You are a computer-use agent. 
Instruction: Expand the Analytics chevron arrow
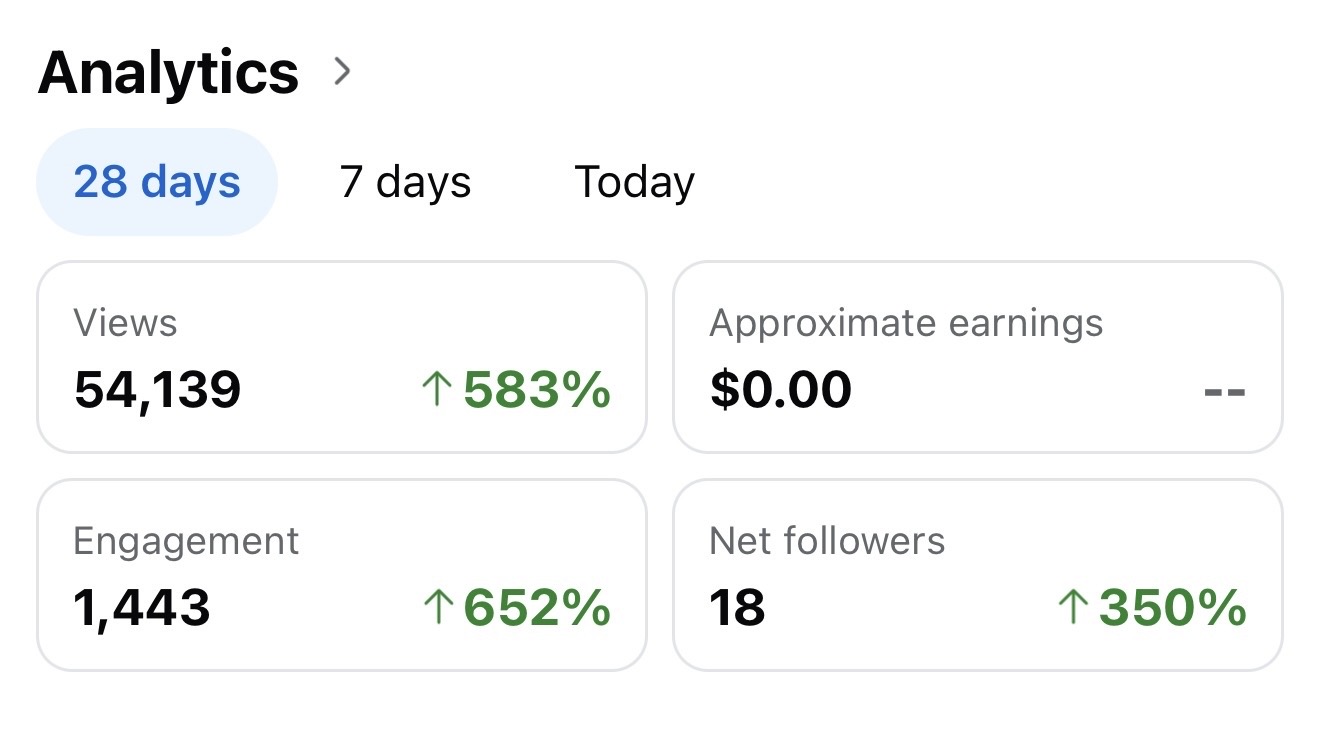343,71
